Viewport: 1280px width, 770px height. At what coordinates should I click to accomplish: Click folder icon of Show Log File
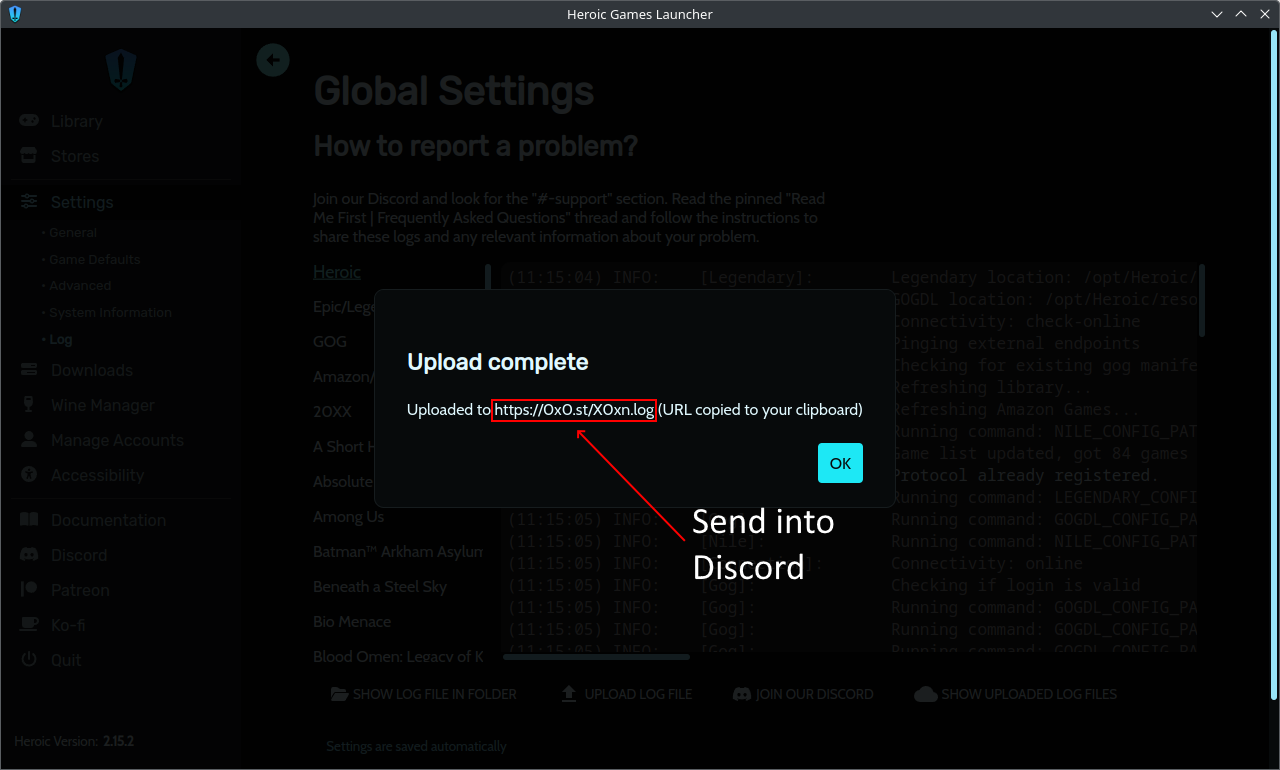[x=339, y=694]
